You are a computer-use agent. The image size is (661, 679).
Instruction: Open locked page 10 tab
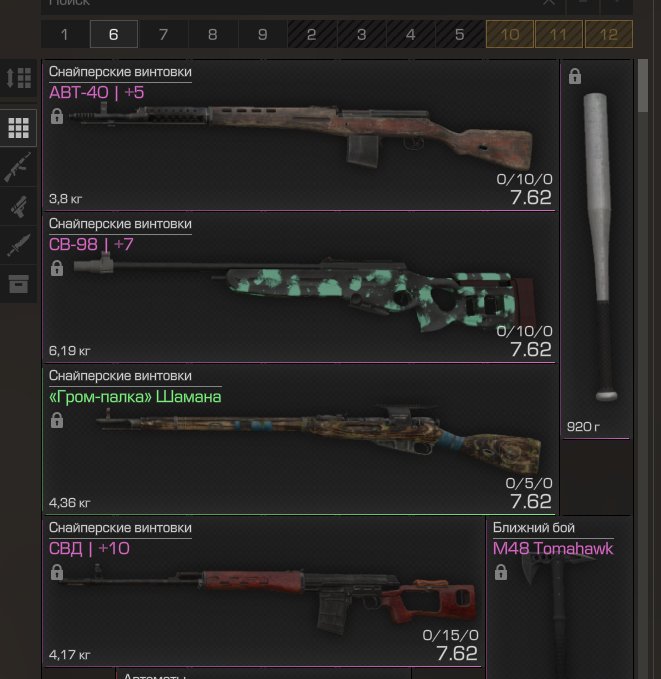pyautogui.click(x=509, y=34)
